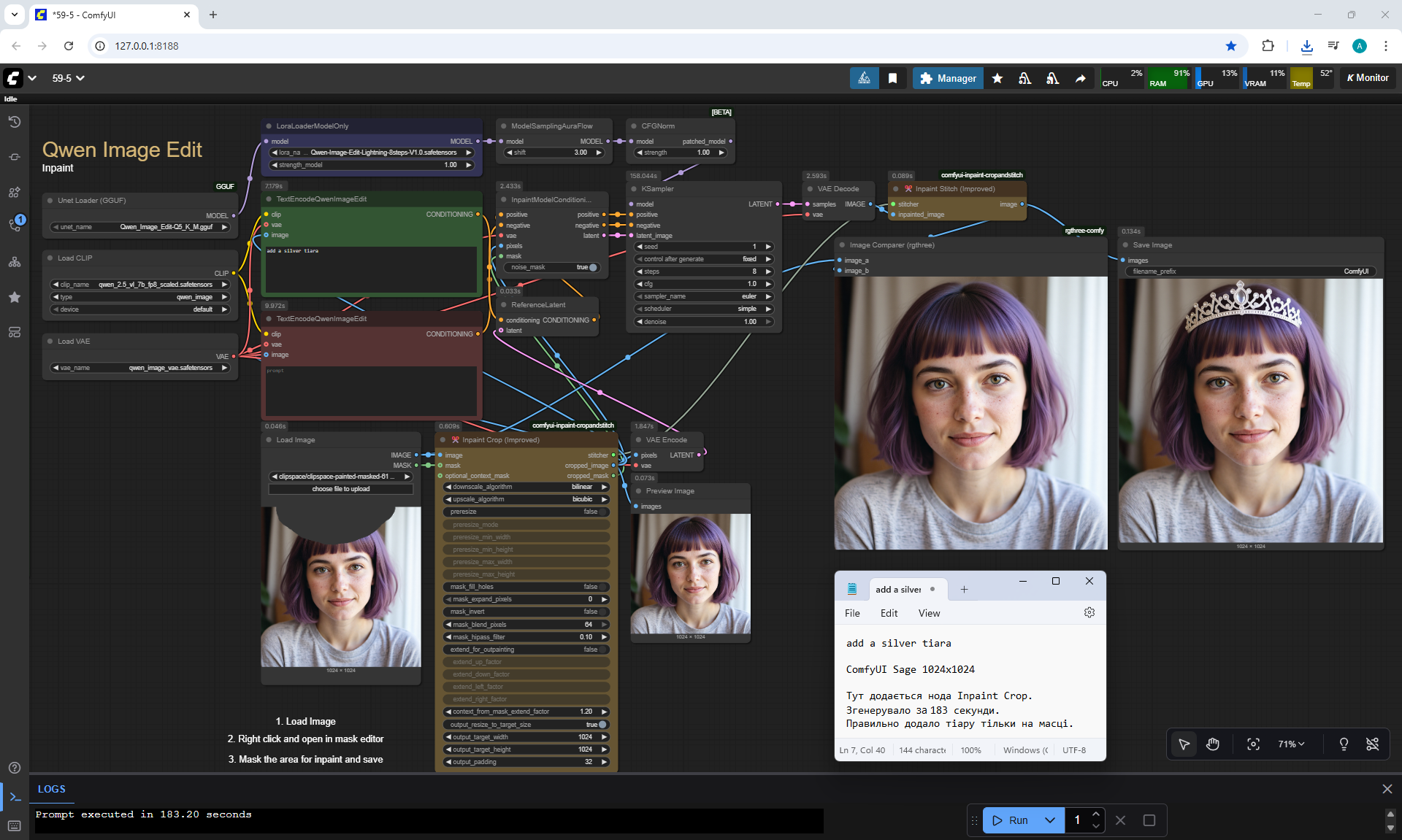Screen dimensions: 1402x840
Task: Click the share arrow icon in toolbar
Action: [1080, 78]
